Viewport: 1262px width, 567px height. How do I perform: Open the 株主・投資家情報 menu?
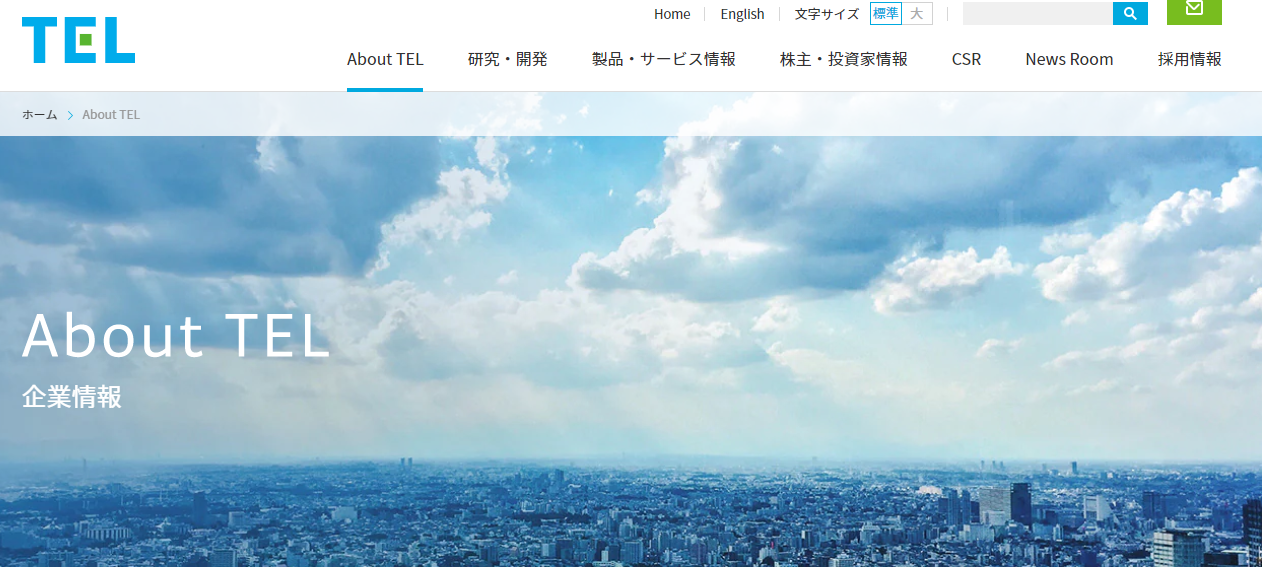coord(844,59)
